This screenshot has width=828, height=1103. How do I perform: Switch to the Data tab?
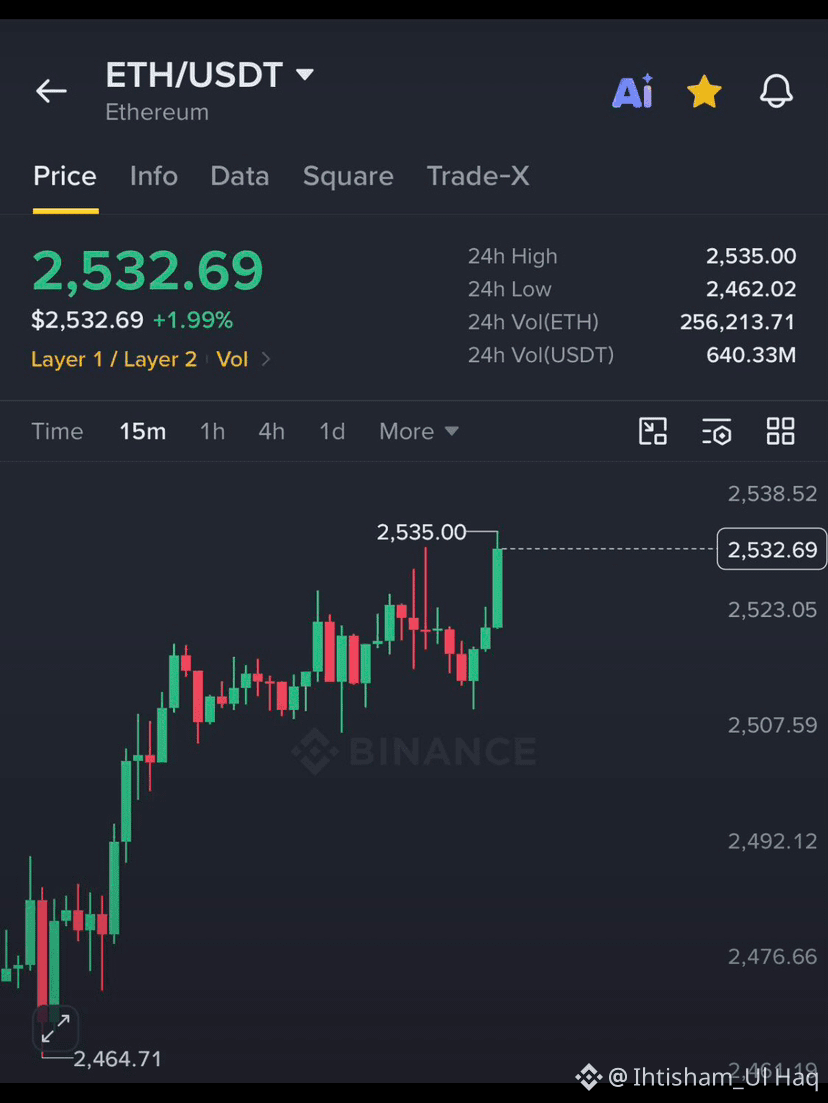[240, 176]
